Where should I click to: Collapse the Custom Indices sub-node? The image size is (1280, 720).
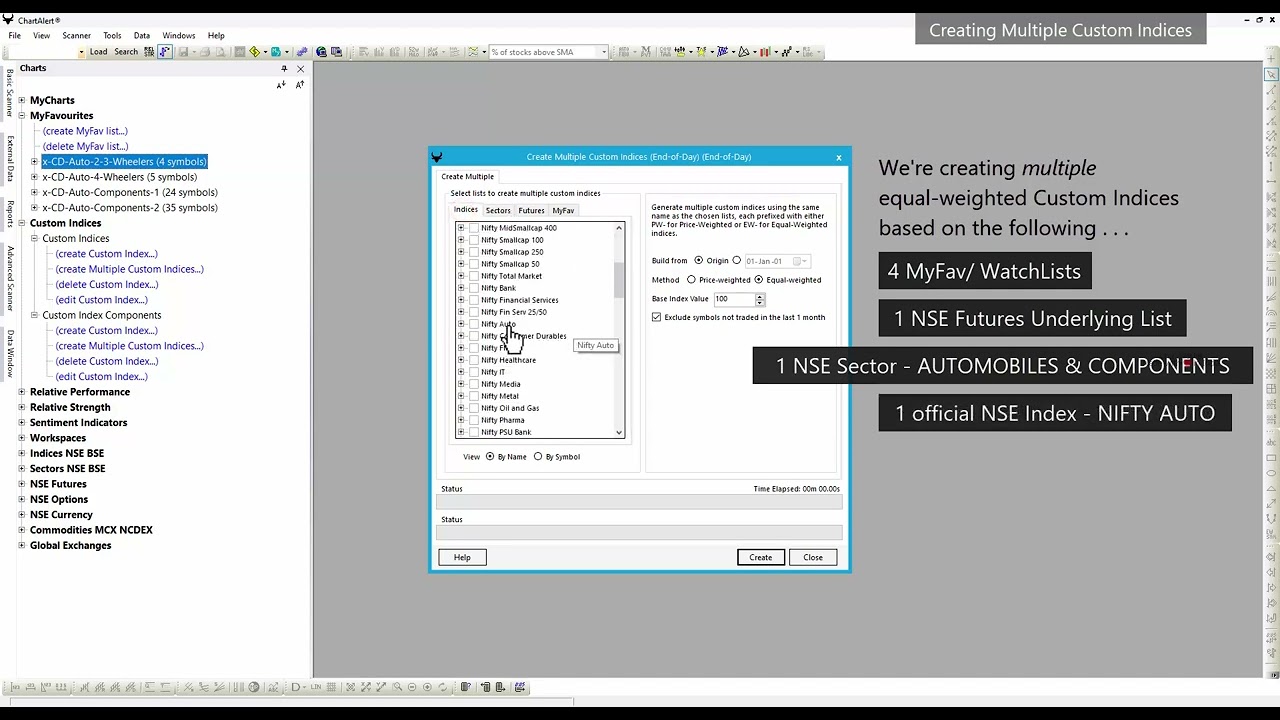coord(34,238)
